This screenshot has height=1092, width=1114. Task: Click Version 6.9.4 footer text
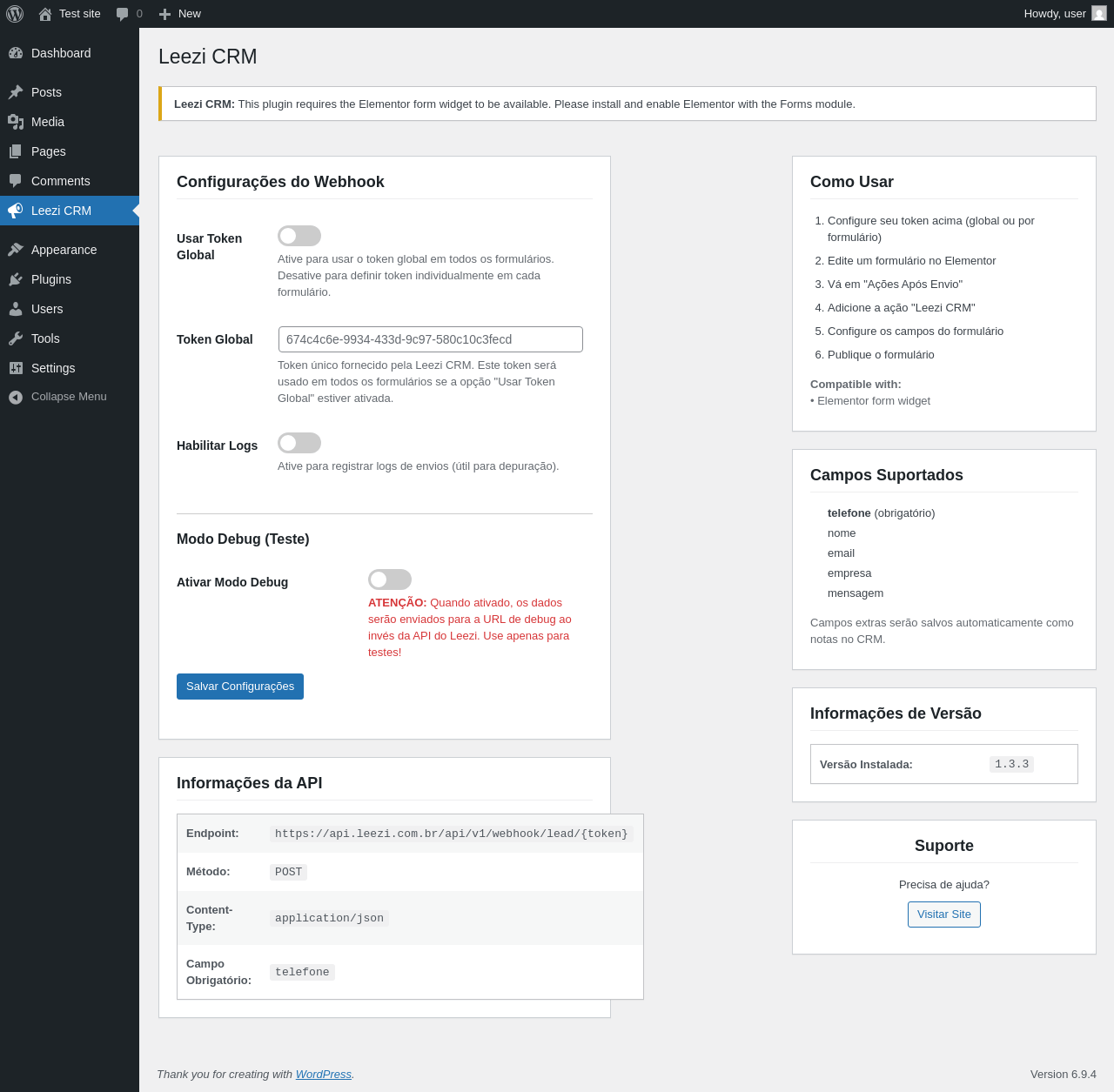1064,1075
